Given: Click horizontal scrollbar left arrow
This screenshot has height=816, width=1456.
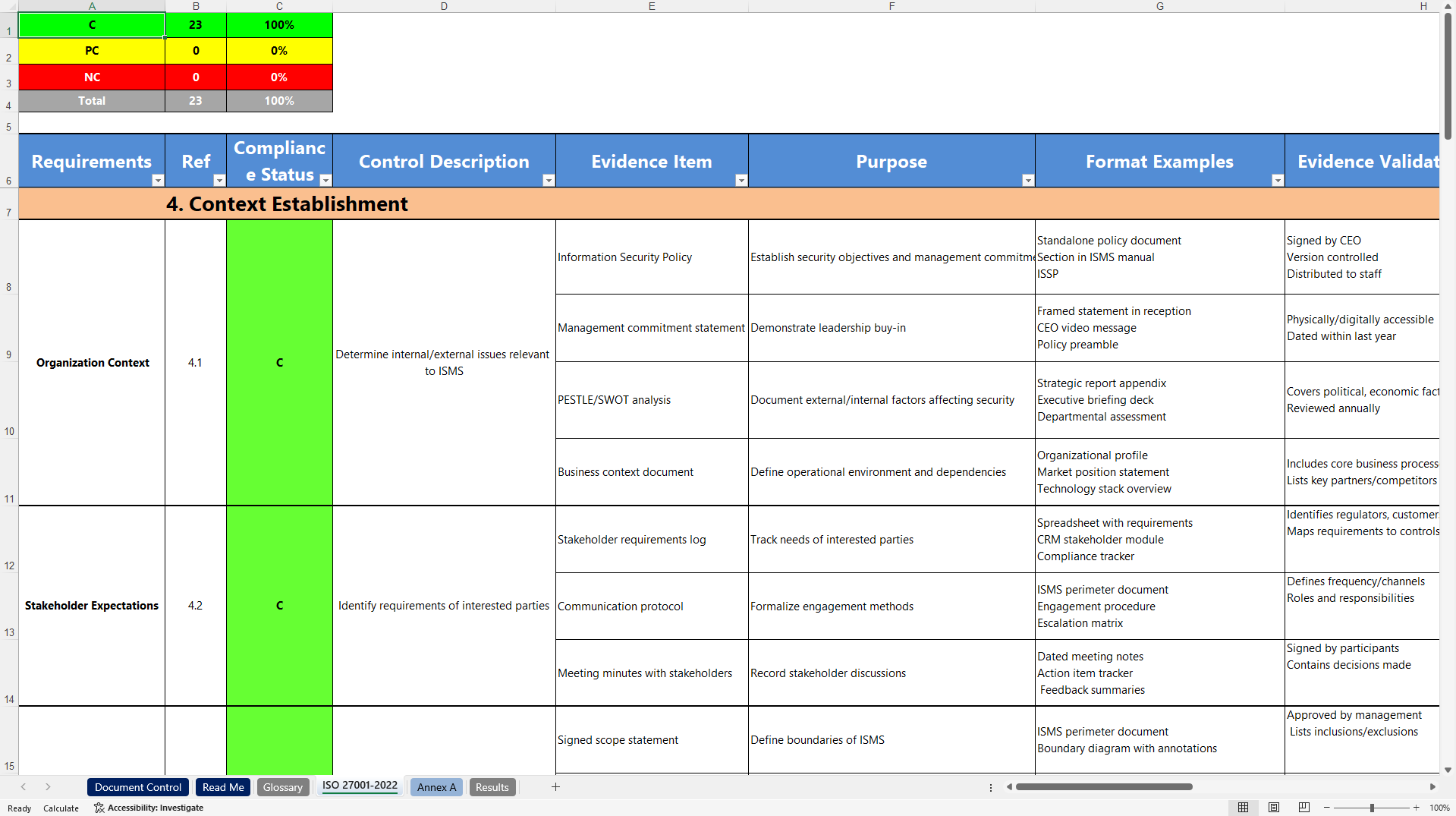Looking at the screenshot, I should (1009, 787).
